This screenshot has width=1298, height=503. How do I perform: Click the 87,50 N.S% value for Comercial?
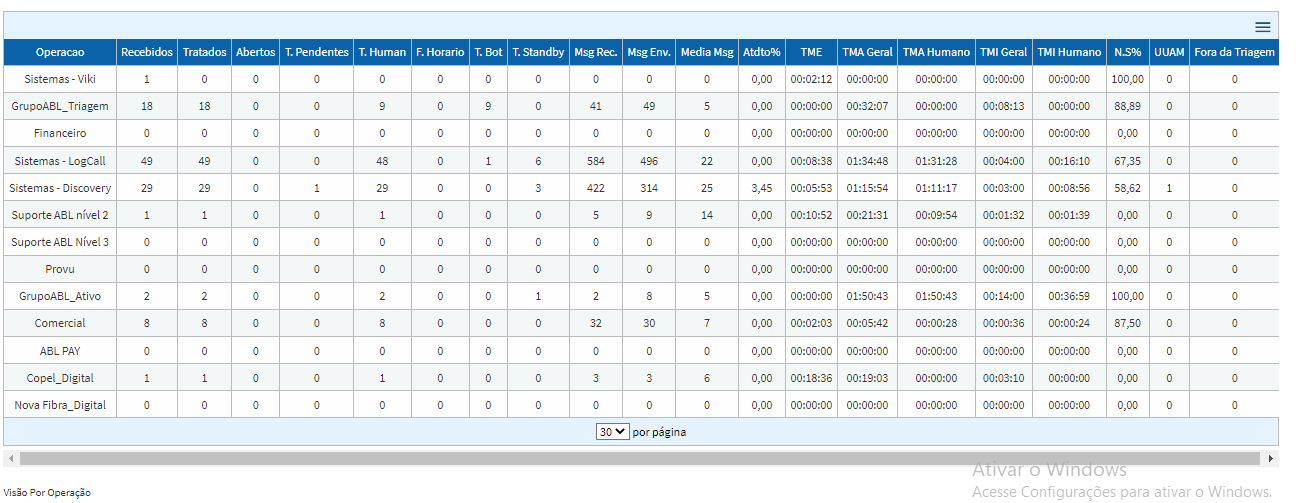pos(1127,323)
